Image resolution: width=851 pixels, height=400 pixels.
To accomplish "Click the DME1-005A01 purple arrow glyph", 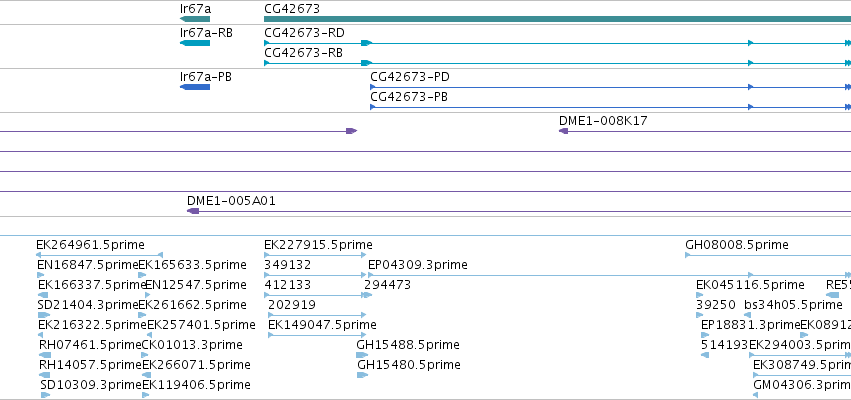I will point(193,211).
